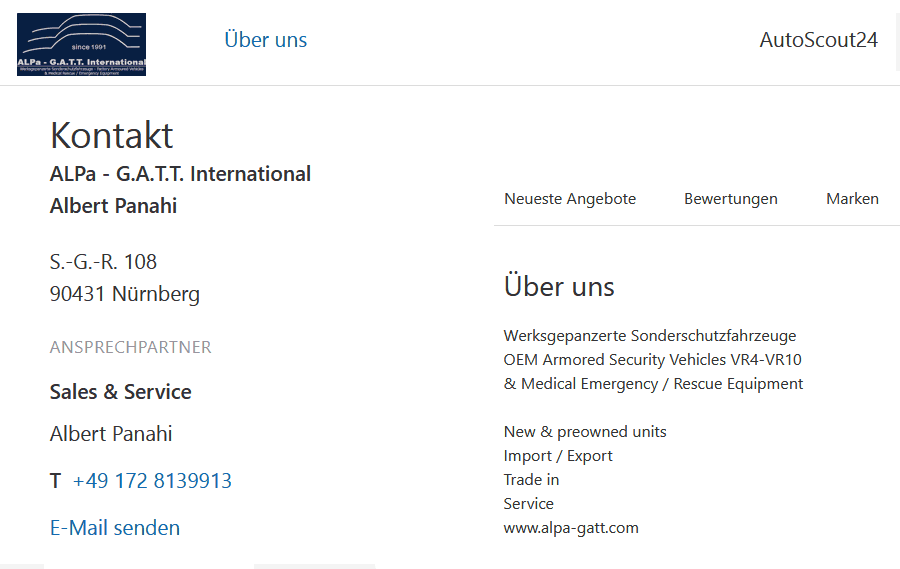
Task: Click the Import / Export text line
Action: click(x=558, y=456)
